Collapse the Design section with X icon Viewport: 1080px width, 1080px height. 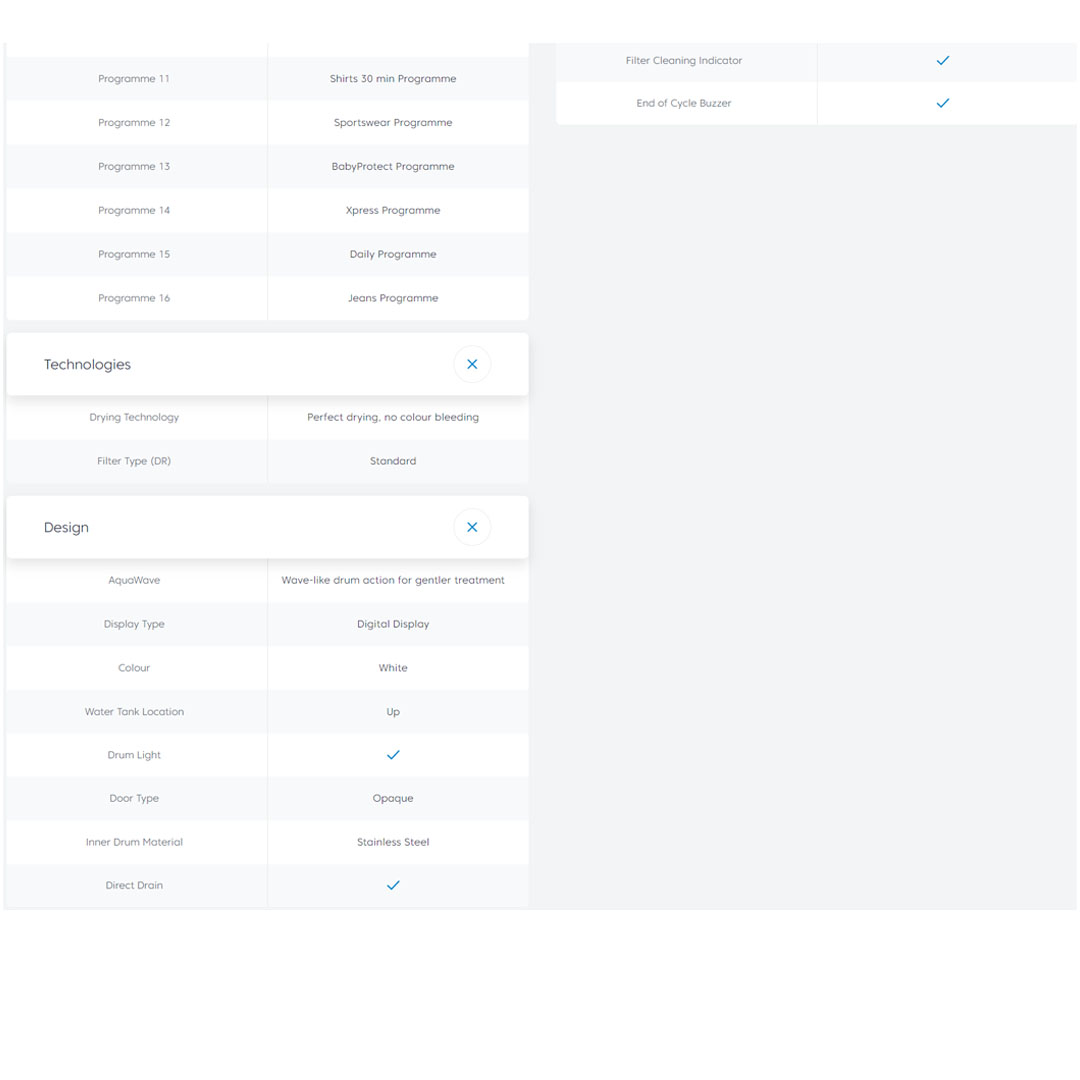[472, 527]
